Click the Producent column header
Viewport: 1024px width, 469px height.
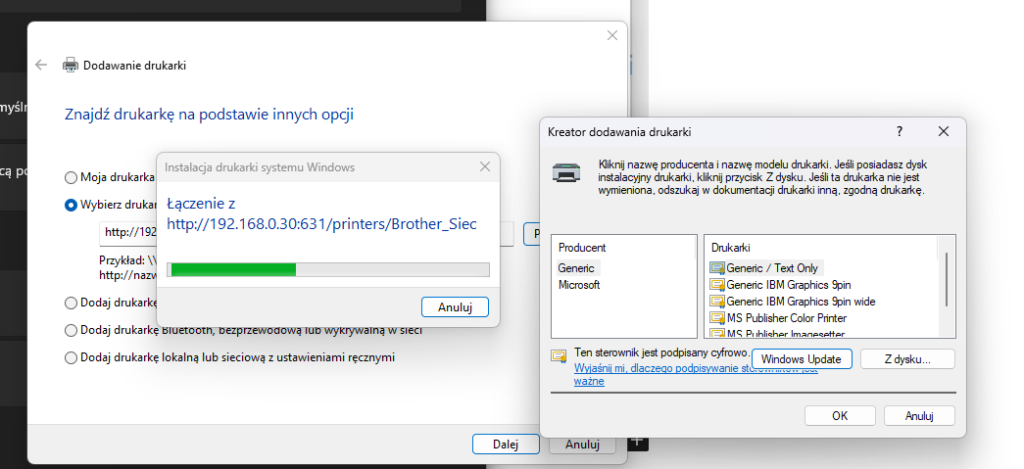pyautogui.click(x=582, y=248)
